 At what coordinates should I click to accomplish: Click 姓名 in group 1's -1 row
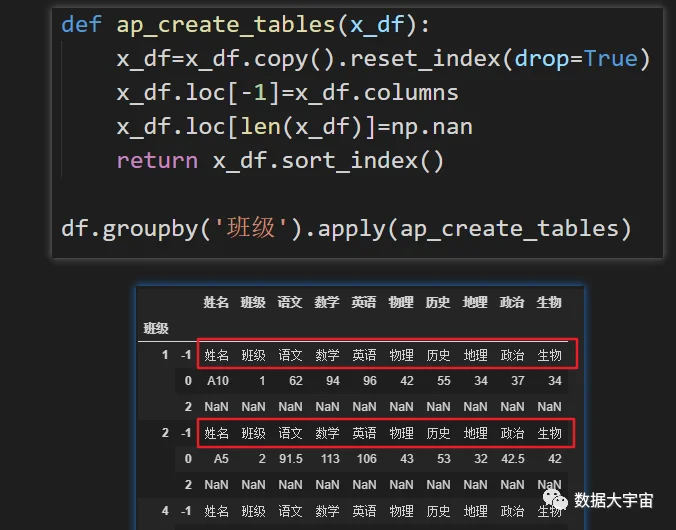pos(216,355)
